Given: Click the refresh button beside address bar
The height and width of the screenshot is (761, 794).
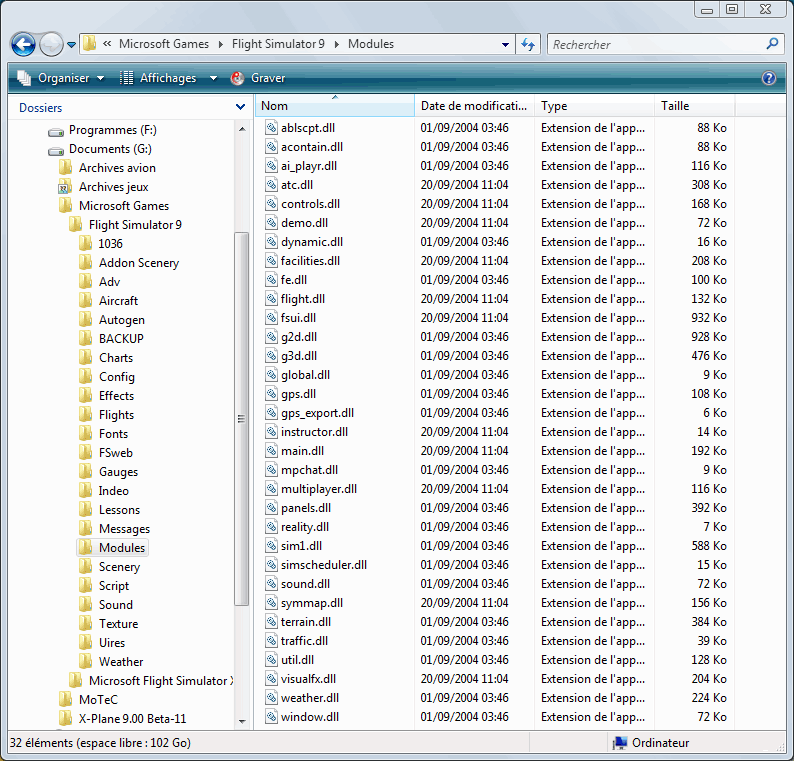Looking at the screenshot, I should [529, 44].
